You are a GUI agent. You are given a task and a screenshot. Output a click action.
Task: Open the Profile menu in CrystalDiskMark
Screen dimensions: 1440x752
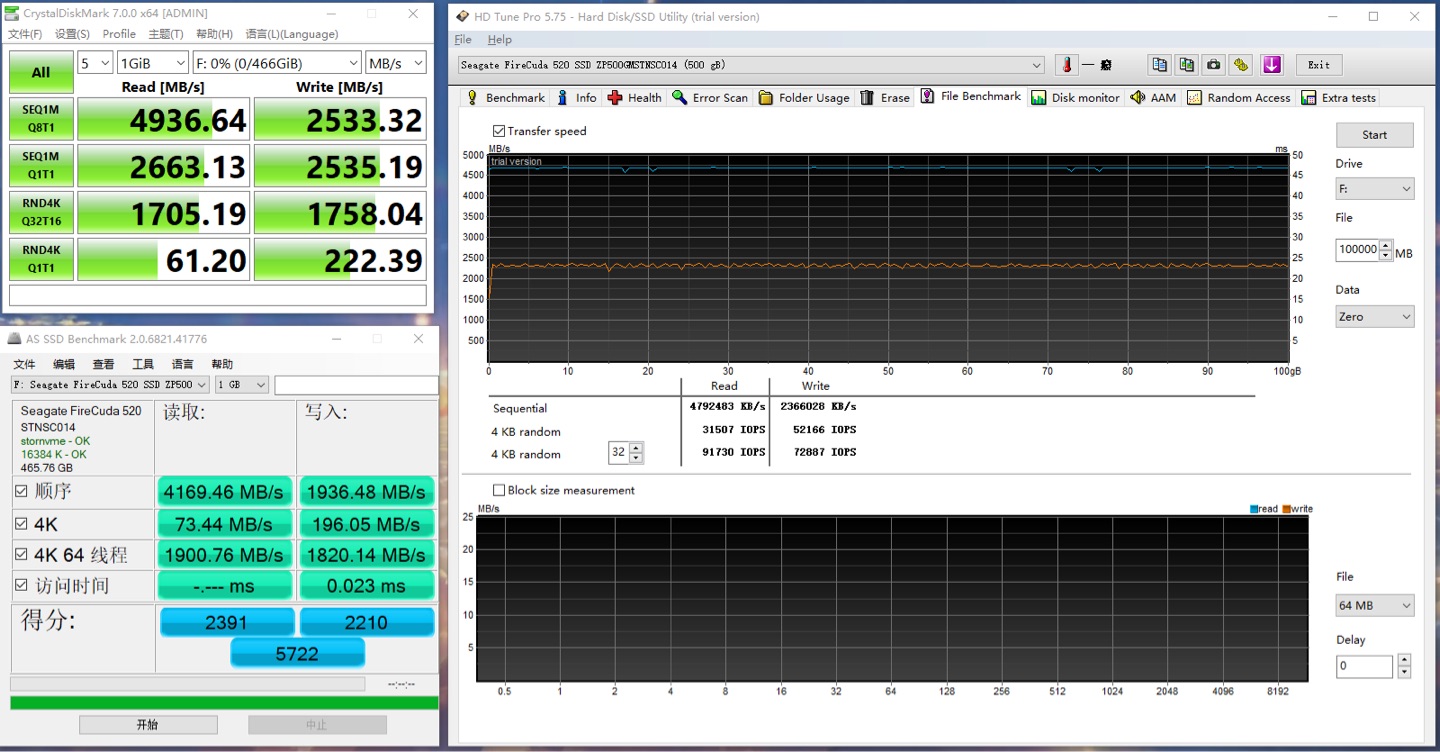pyautogui.click(x=119, y=34)
